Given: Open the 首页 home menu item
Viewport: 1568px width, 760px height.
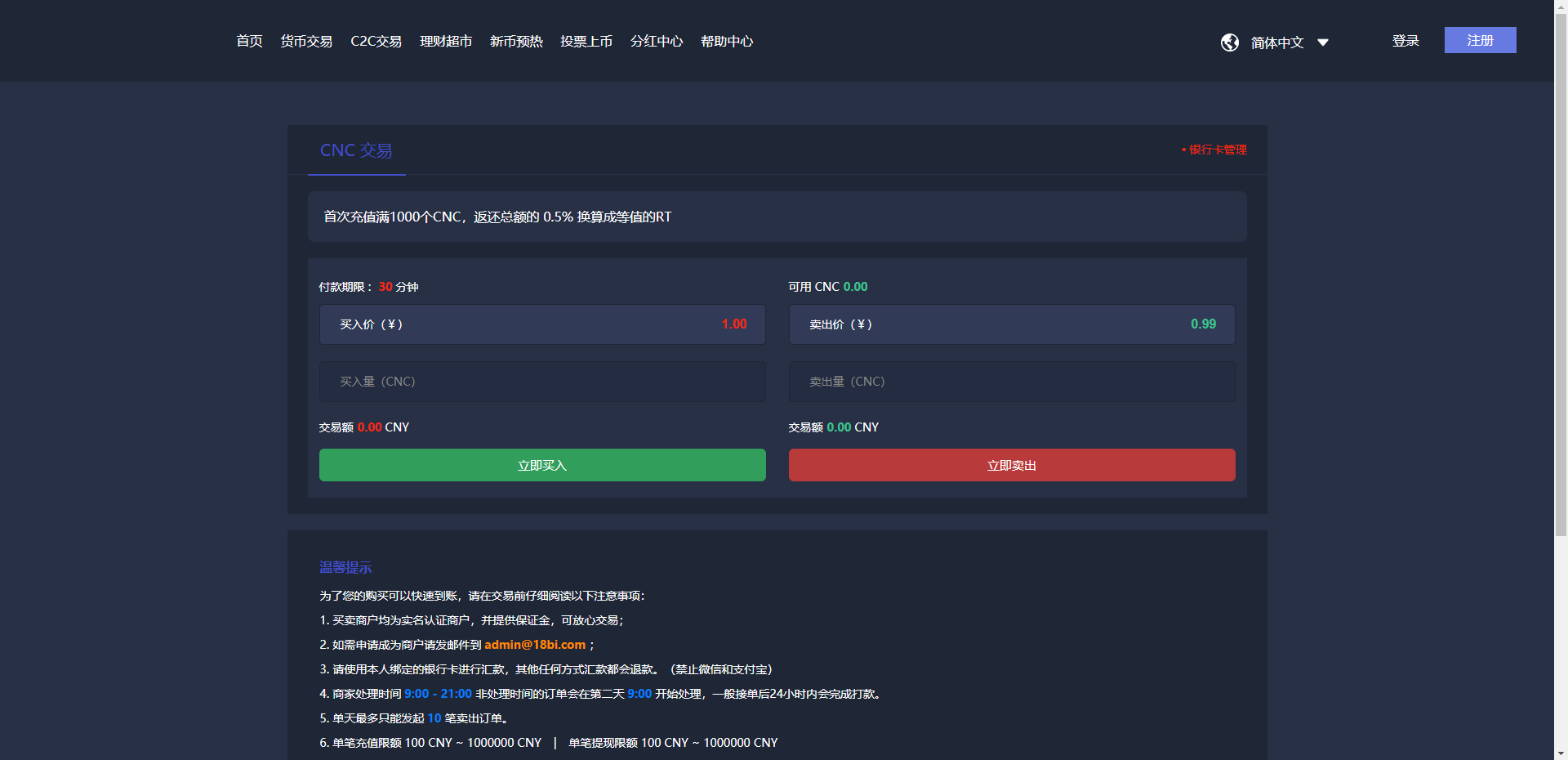Looking at the screenshot, I should coord(249,41).
